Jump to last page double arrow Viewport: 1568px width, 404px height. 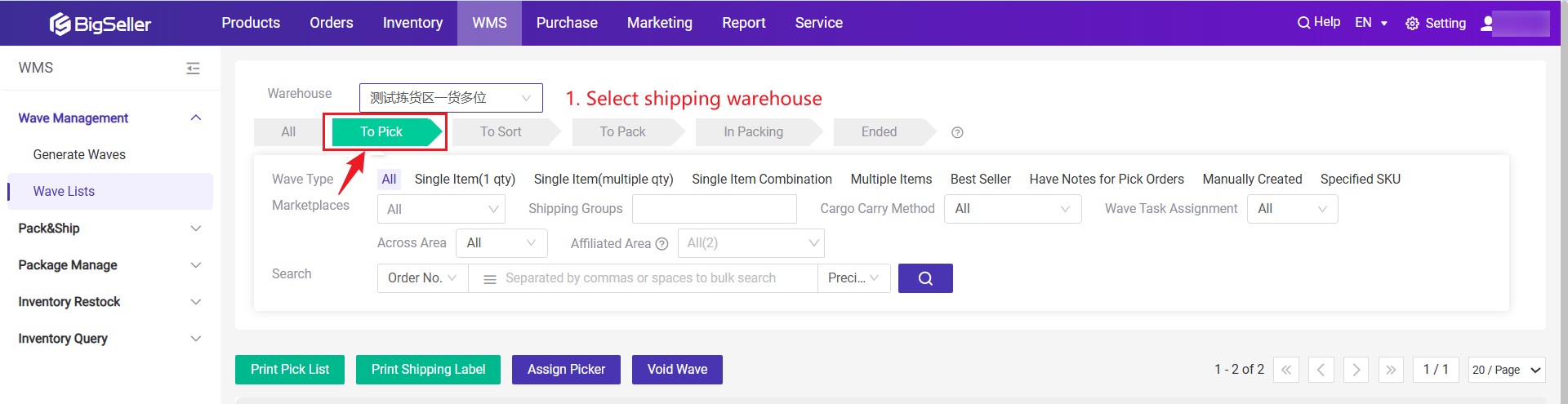coord(1391,370)
